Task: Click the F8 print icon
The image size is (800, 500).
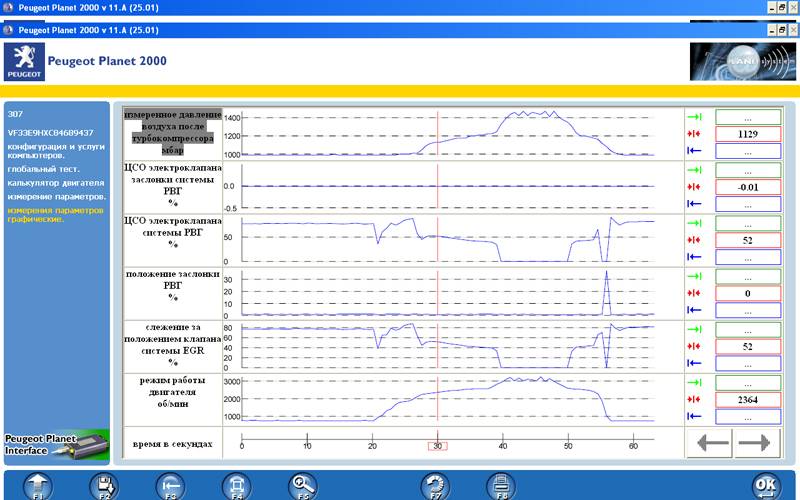Action: click(502, 485)
